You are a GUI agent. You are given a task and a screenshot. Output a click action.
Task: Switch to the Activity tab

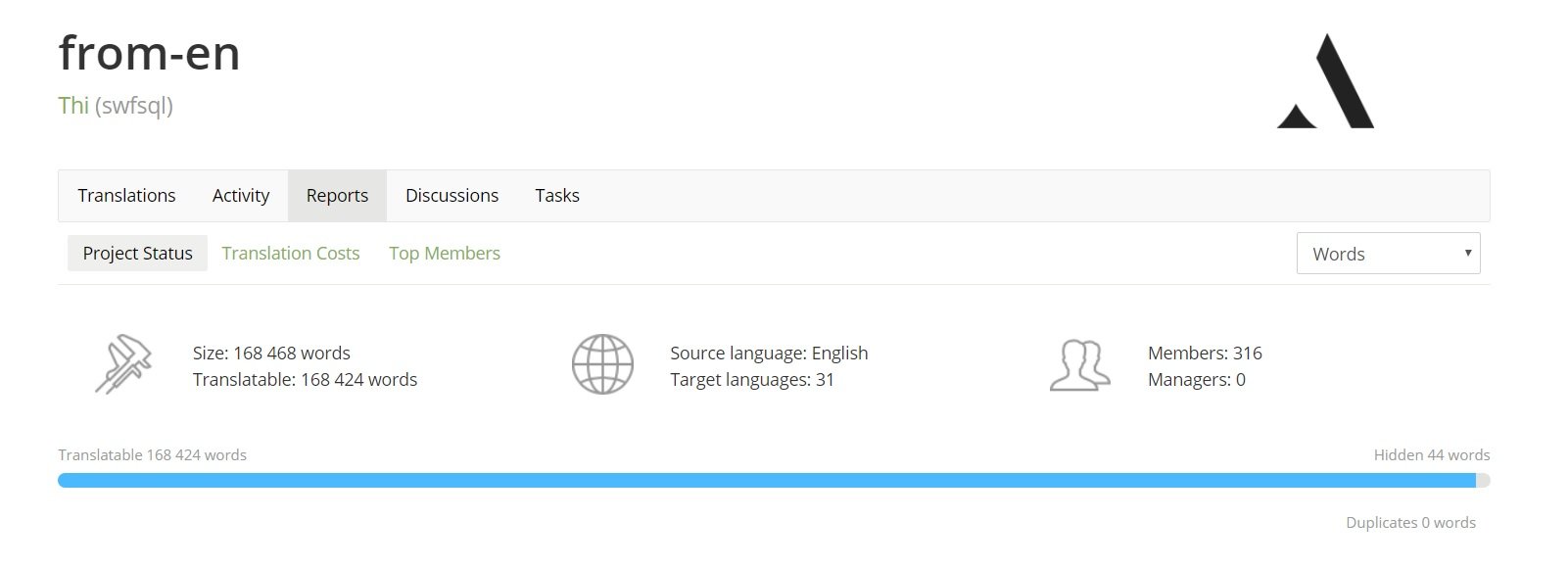point(241,196)
